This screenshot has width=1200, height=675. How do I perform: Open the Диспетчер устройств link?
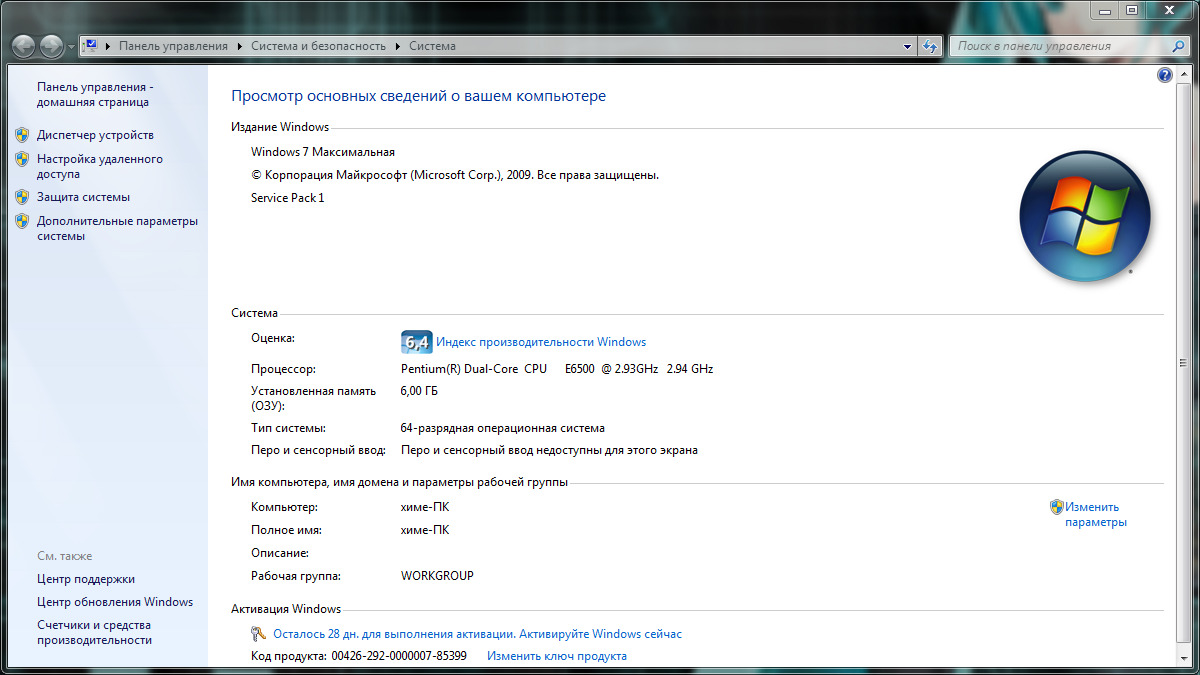95,135
